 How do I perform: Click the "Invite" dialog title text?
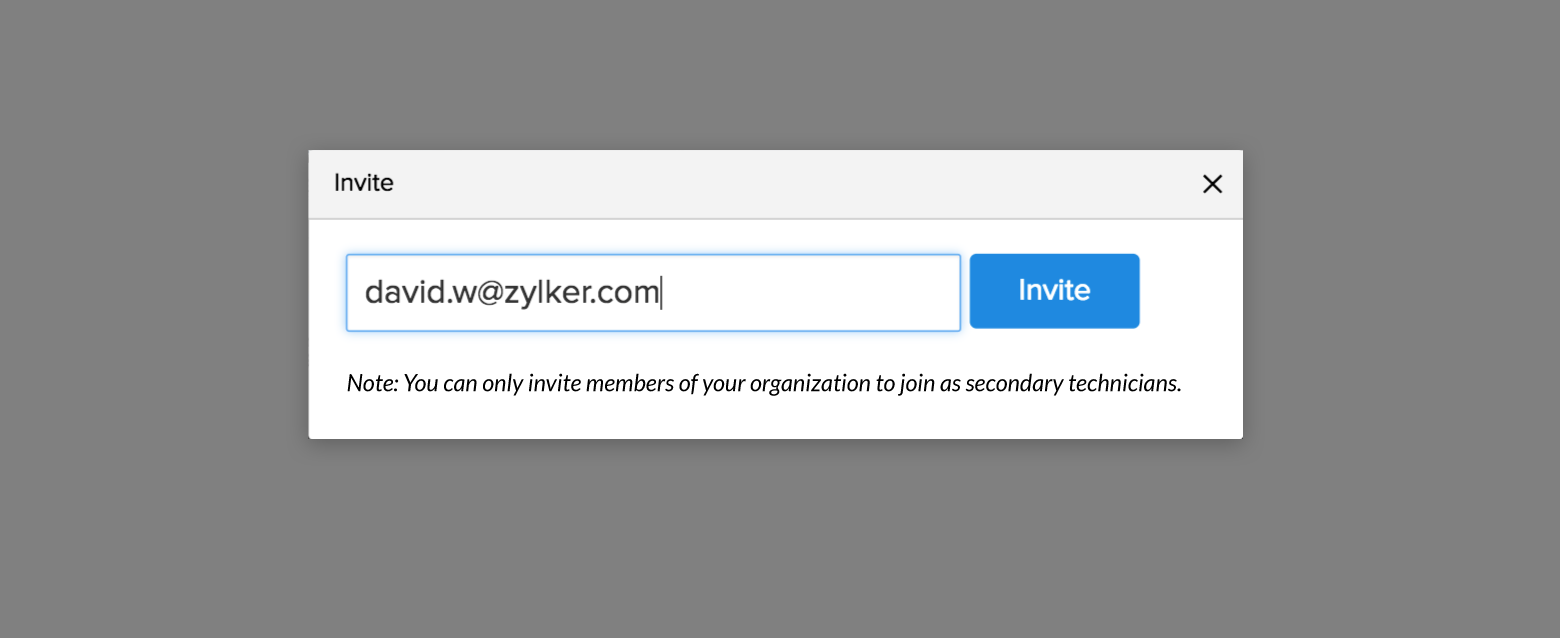tap(364, 184)
